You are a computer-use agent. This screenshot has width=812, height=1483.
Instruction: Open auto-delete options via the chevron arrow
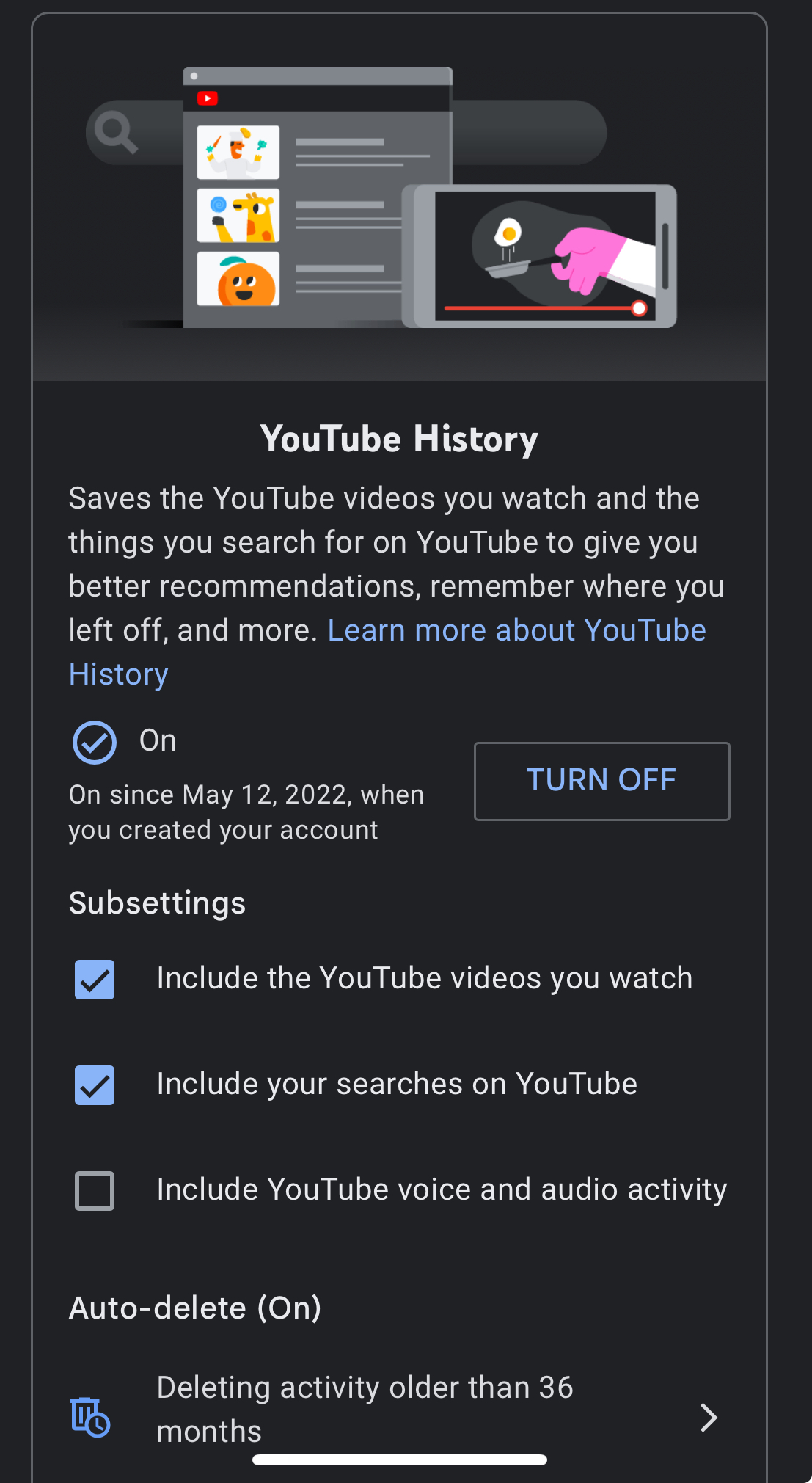708,1418
